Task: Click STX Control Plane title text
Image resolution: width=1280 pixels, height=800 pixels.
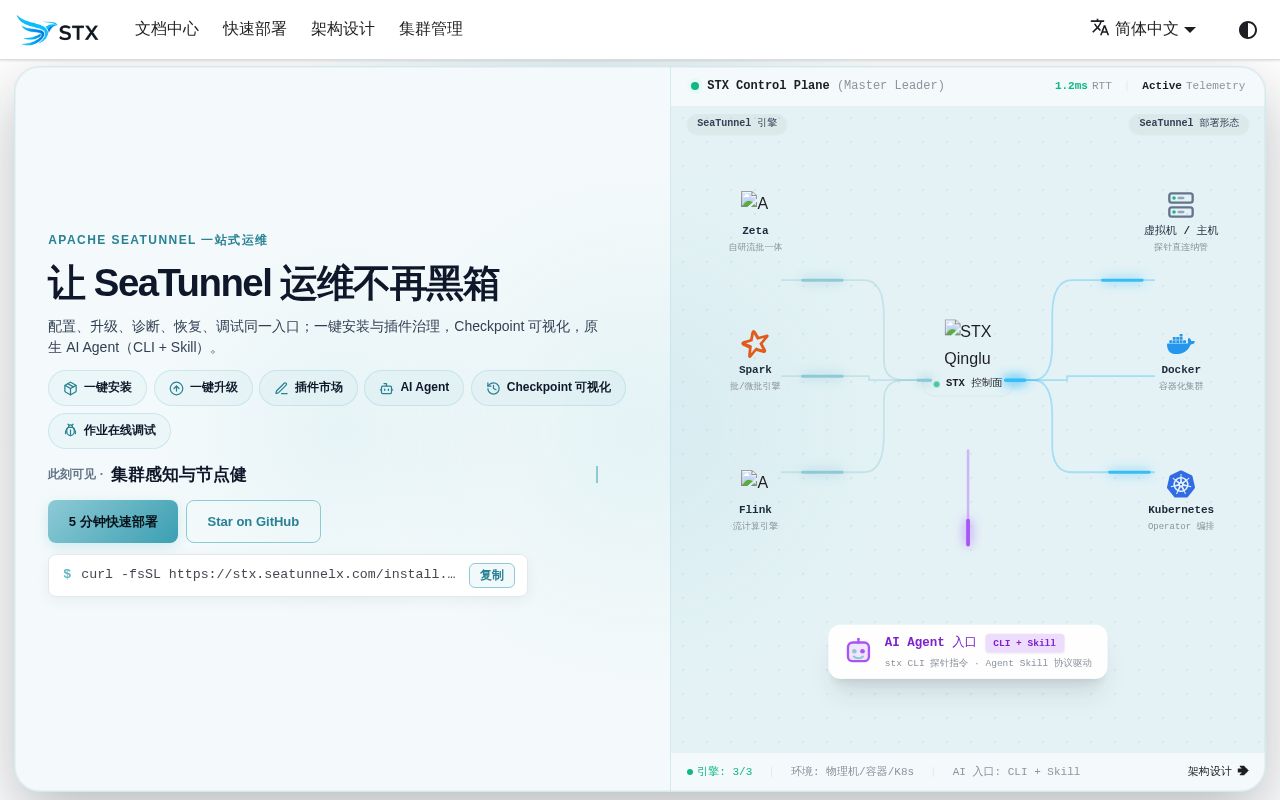Action: point(768,86)
